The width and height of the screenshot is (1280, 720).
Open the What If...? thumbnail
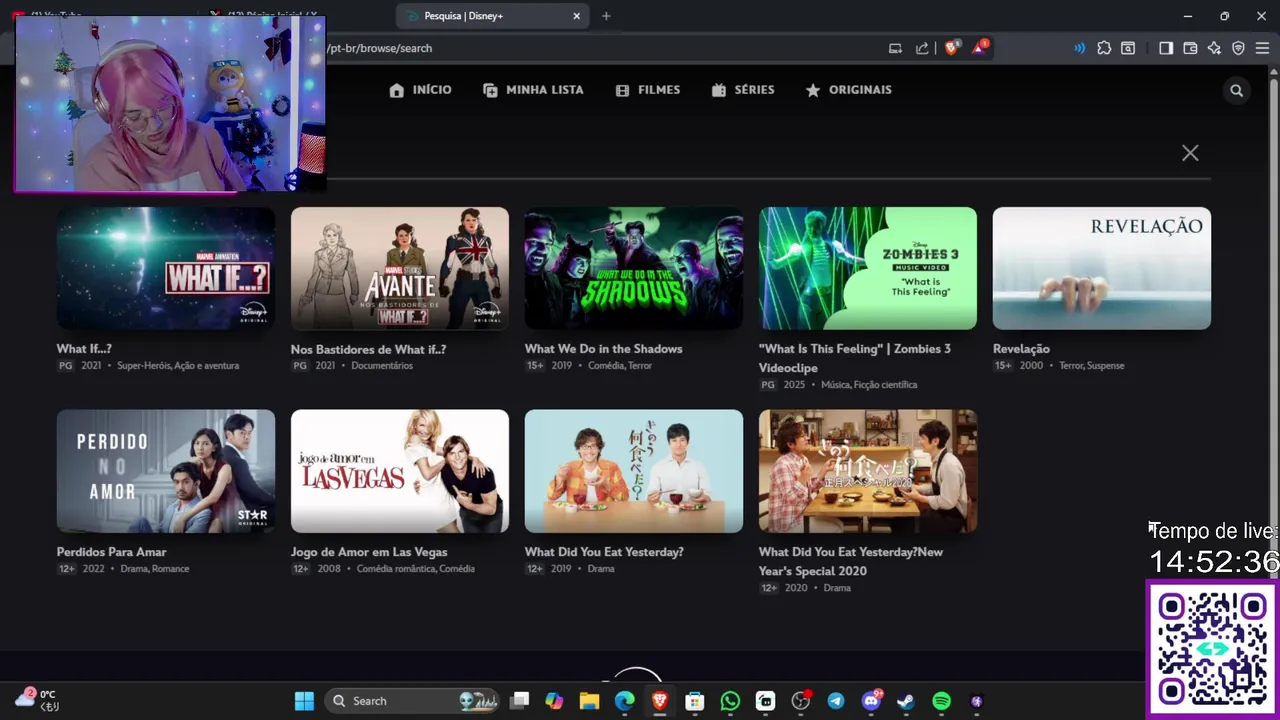(x=166, y=268)
